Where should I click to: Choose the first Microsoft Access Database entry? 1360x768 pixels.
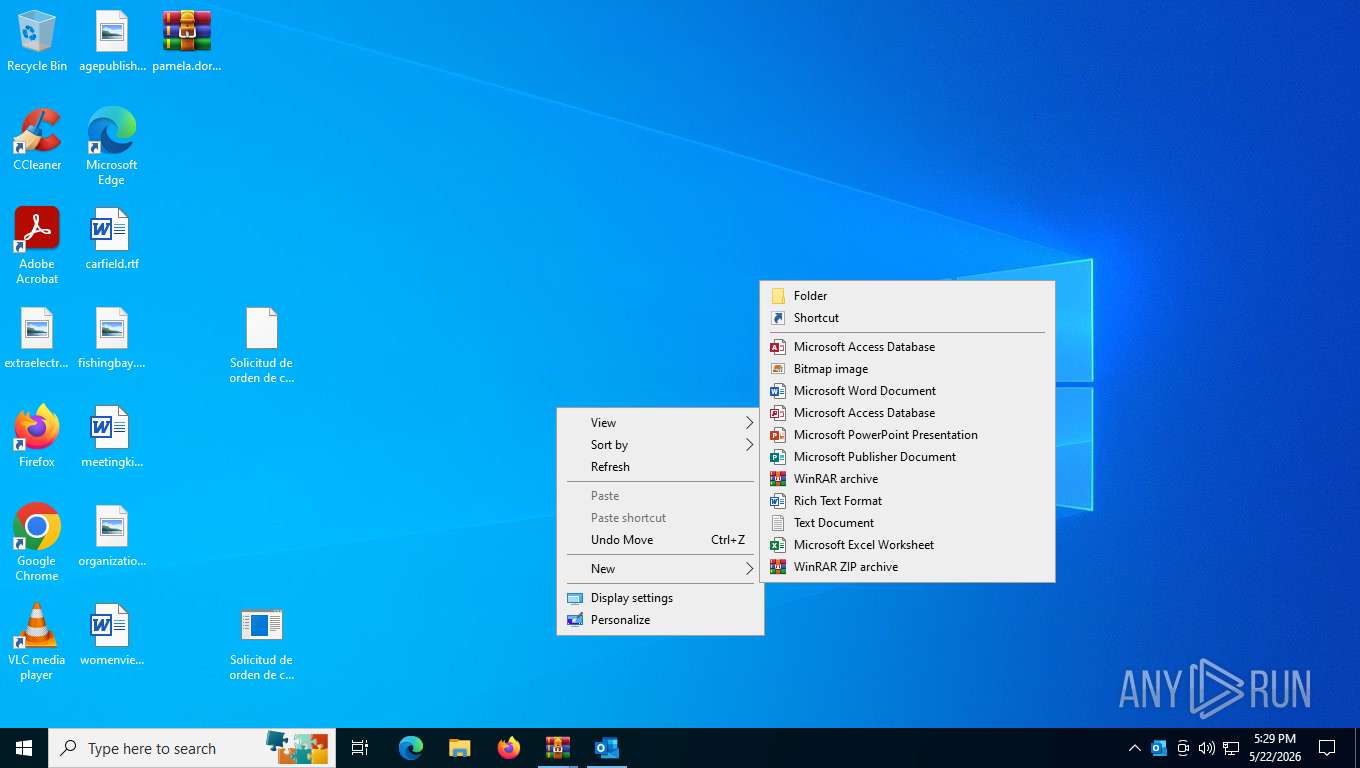[x=907, y=347]
